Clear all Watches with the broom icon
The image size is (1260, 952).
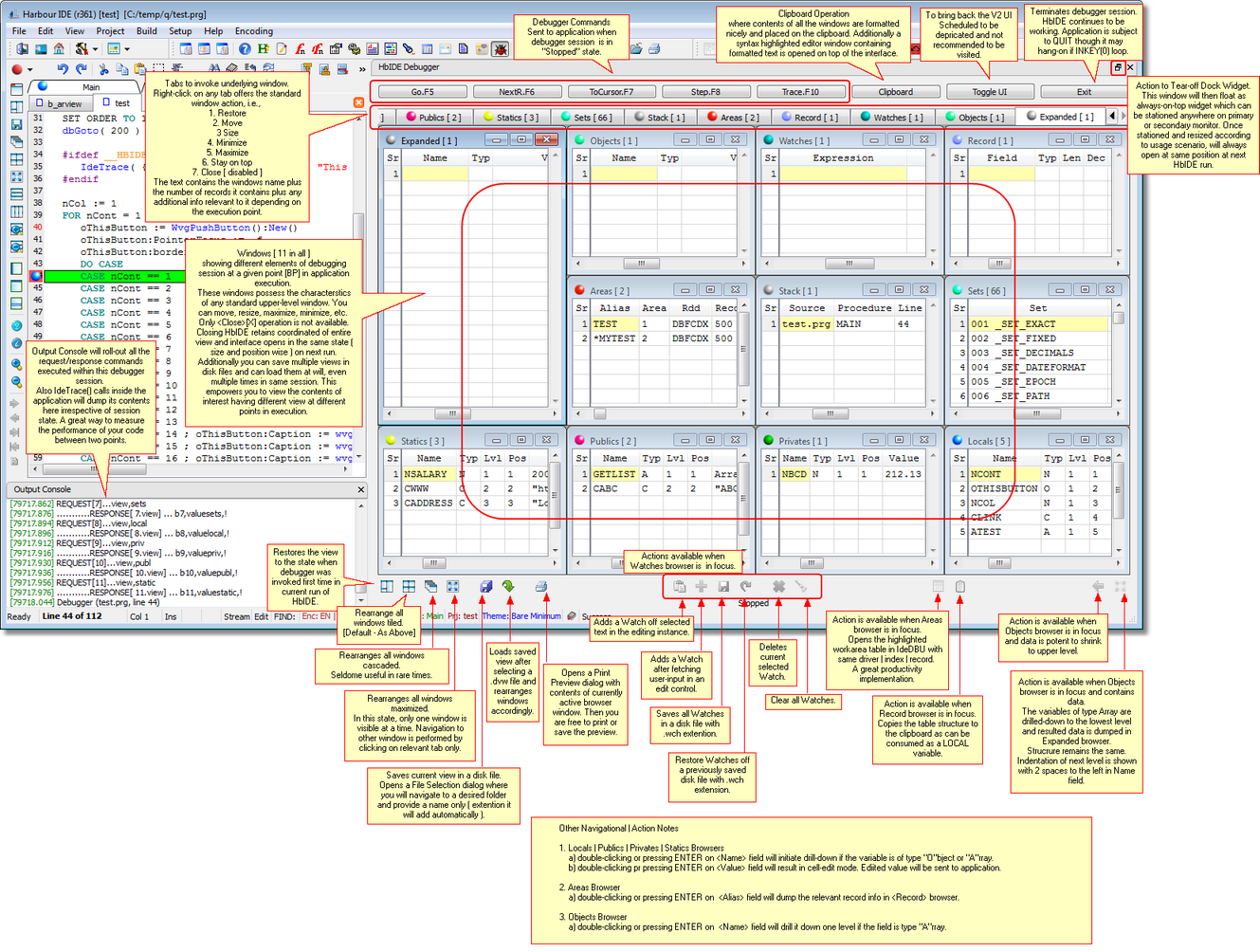pyautogui.click(x=801, y=587)
